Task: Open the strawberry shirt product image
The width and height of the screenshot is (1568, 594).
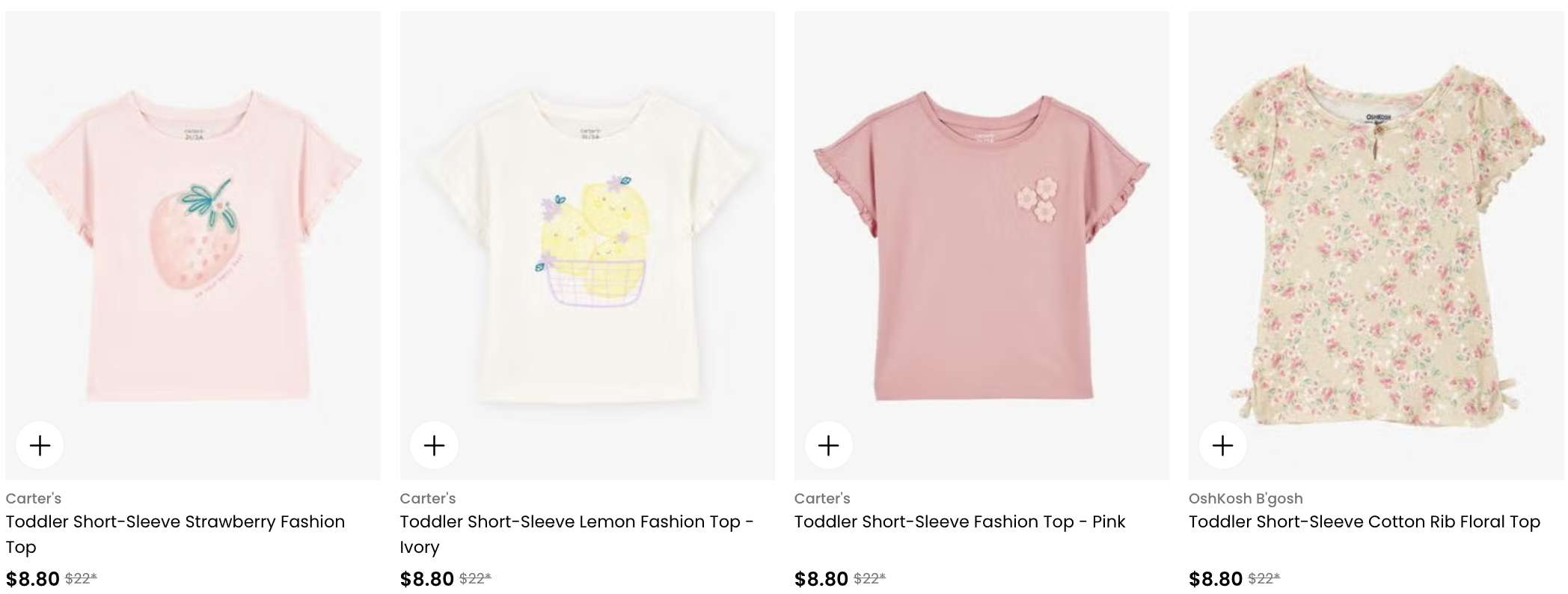Action: click(193, 245)
